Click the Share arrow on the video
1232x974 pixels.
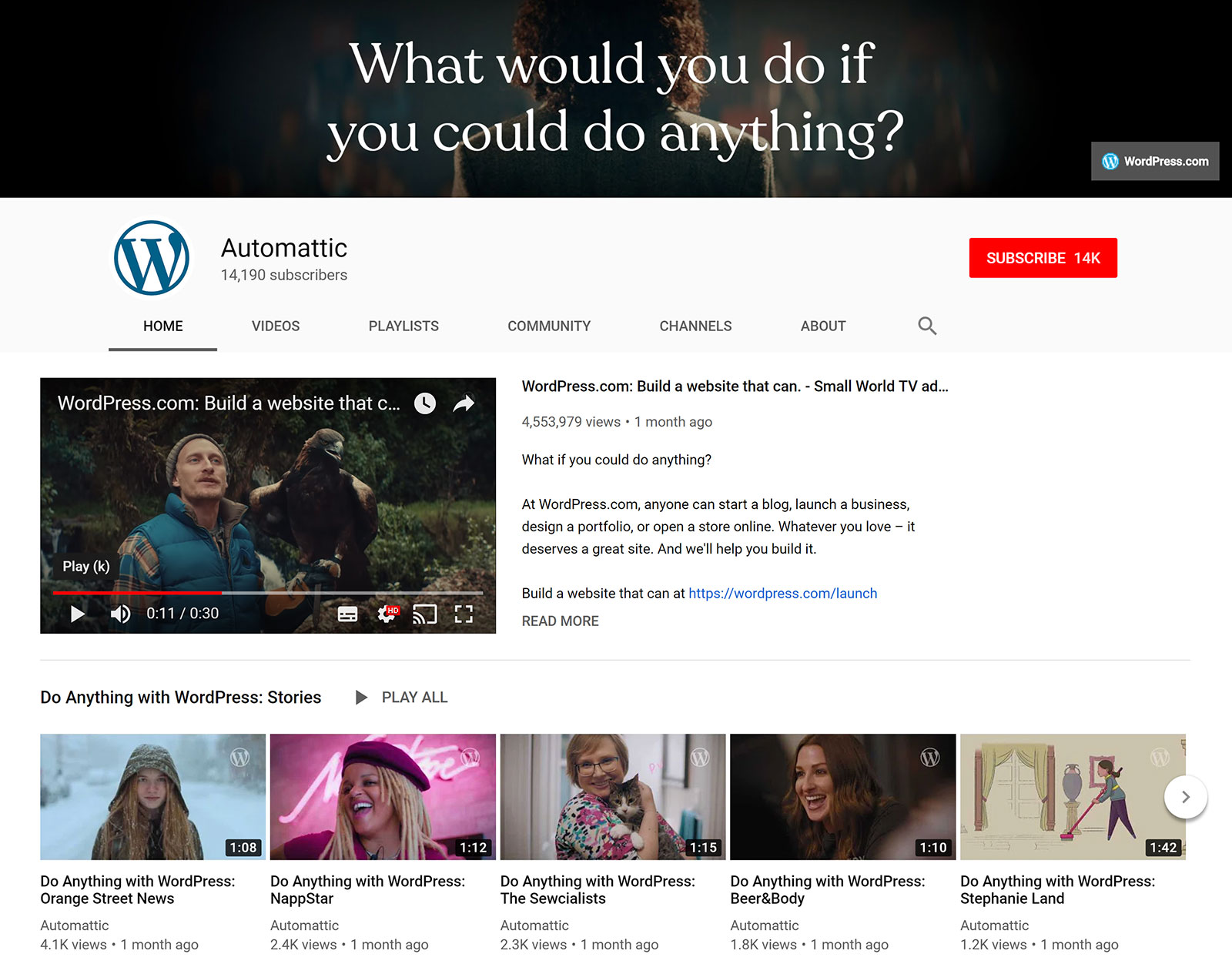[x=464, y=403]
